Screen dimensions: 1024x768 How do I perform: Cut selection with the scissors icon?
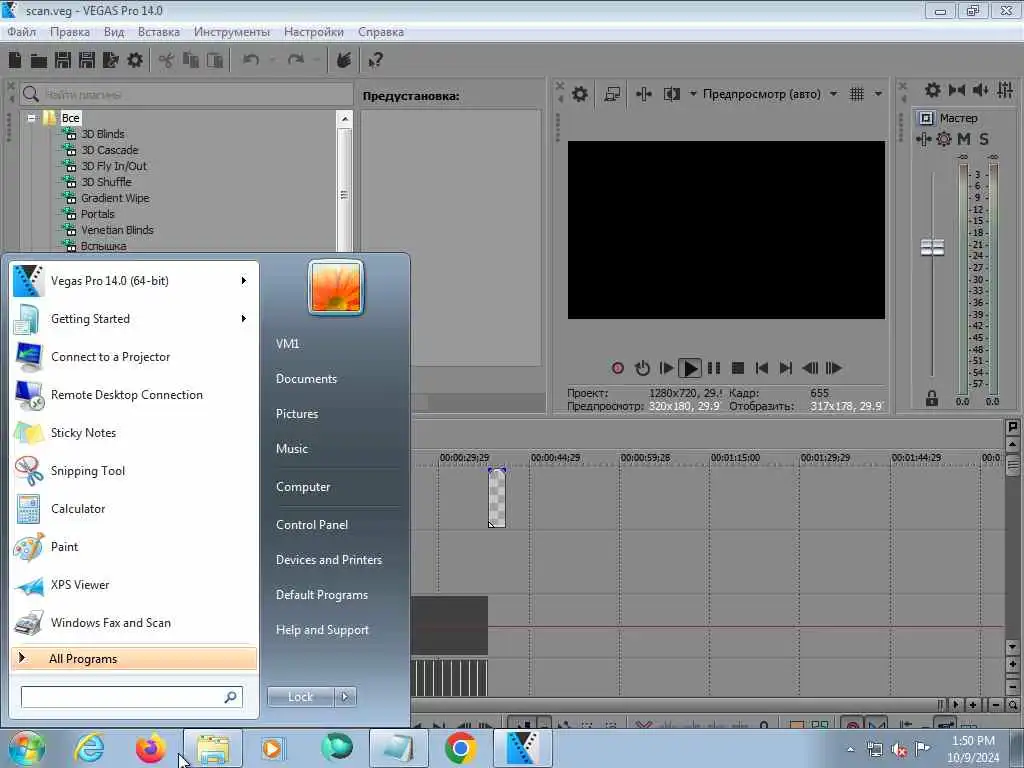pyautogui.click(x=167, y=61)
